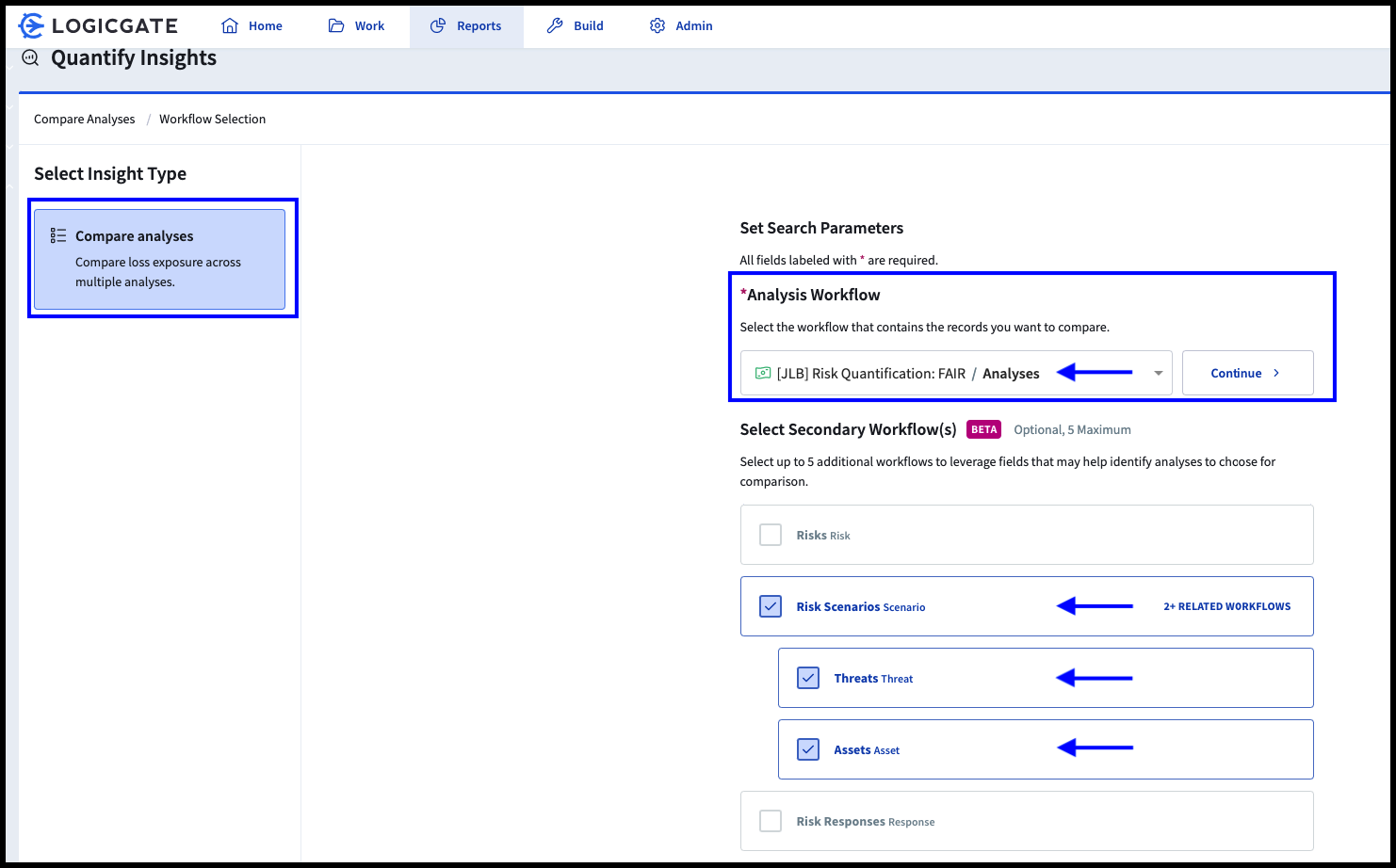Click the chevron on the Continue button

coord(1276,373)
